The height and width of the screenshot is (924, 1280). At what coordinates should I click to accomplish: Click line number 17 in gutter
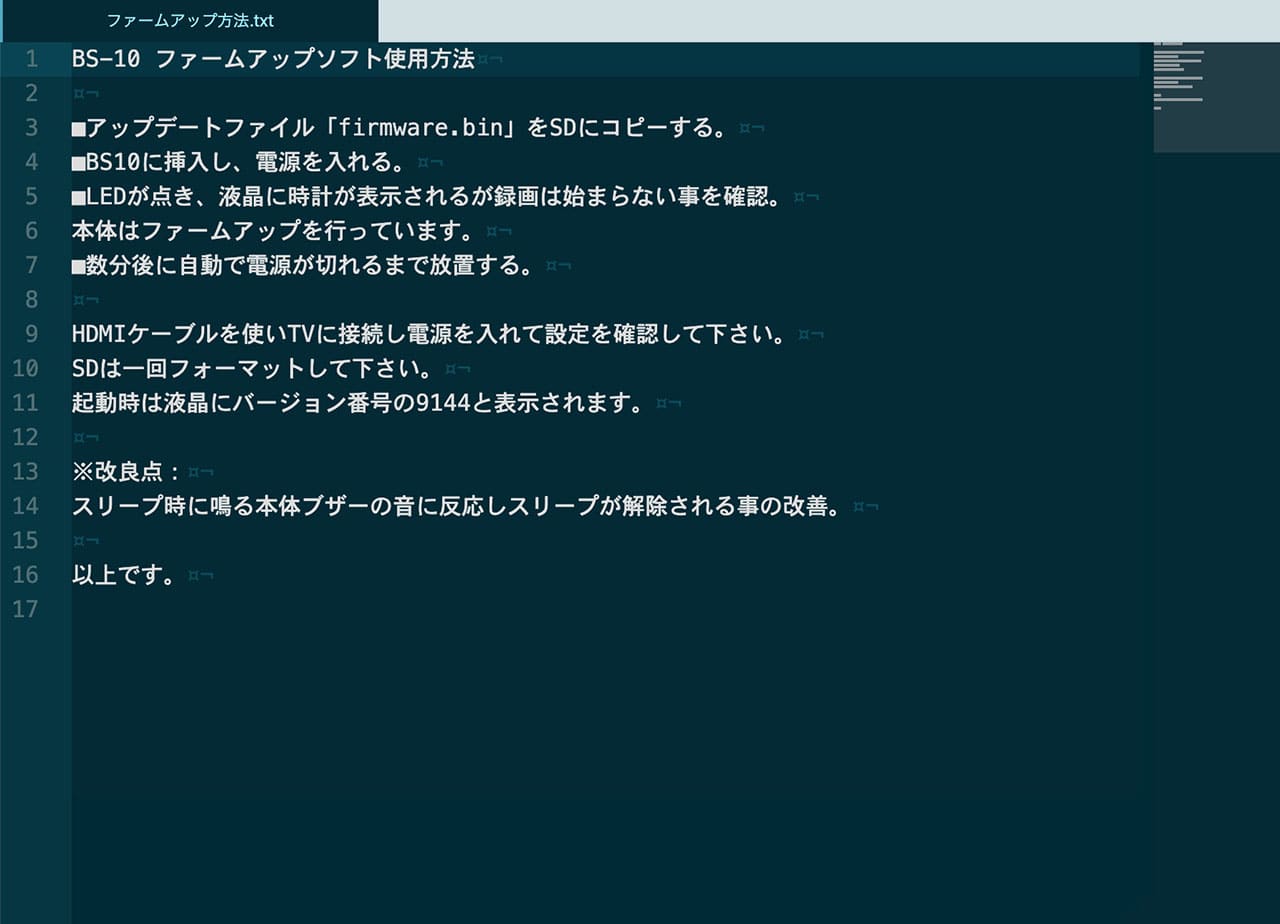click(x=25, y=609)
